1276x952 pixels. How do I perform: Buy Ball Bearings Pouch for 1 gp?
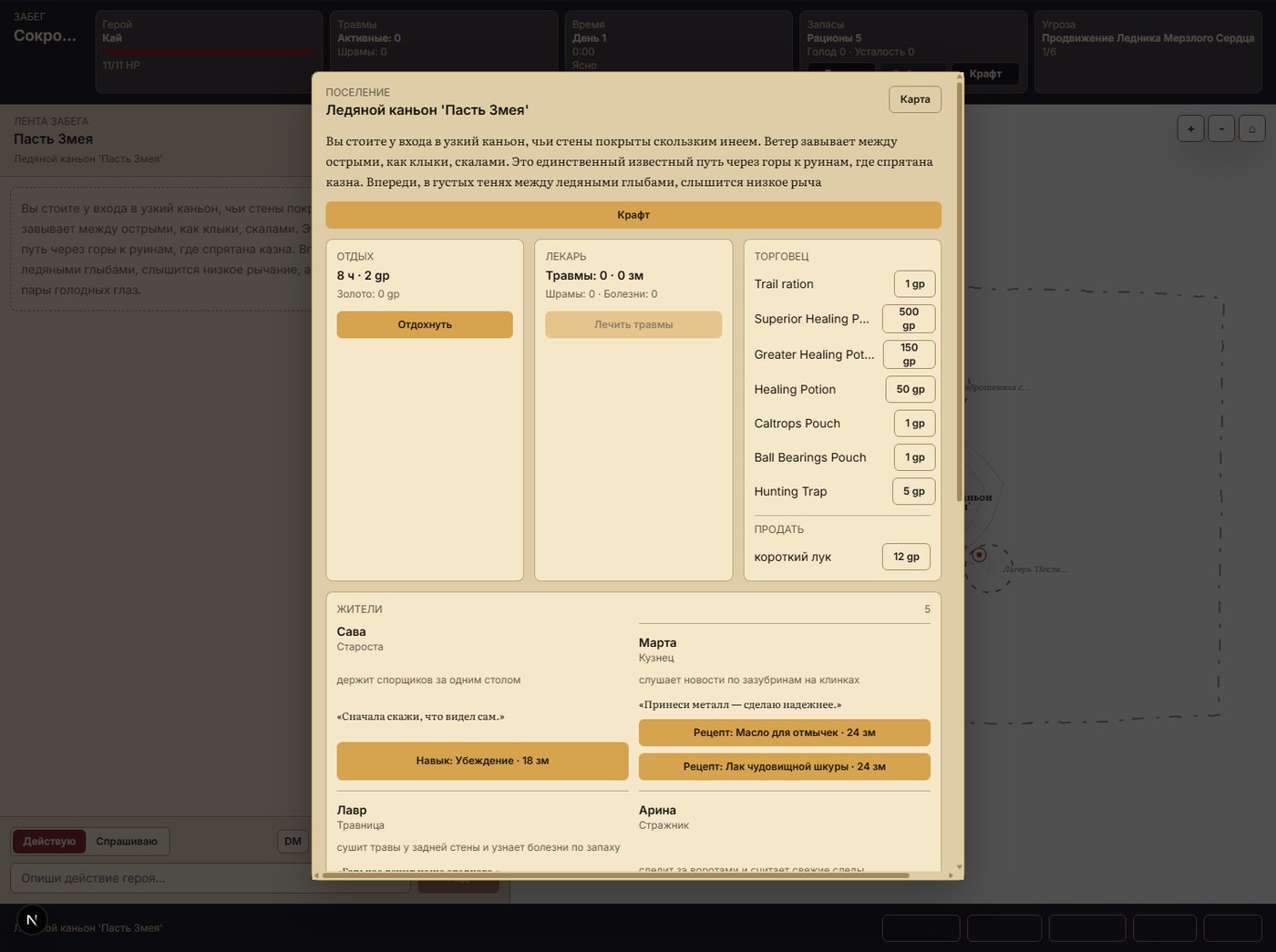[914, 457]
